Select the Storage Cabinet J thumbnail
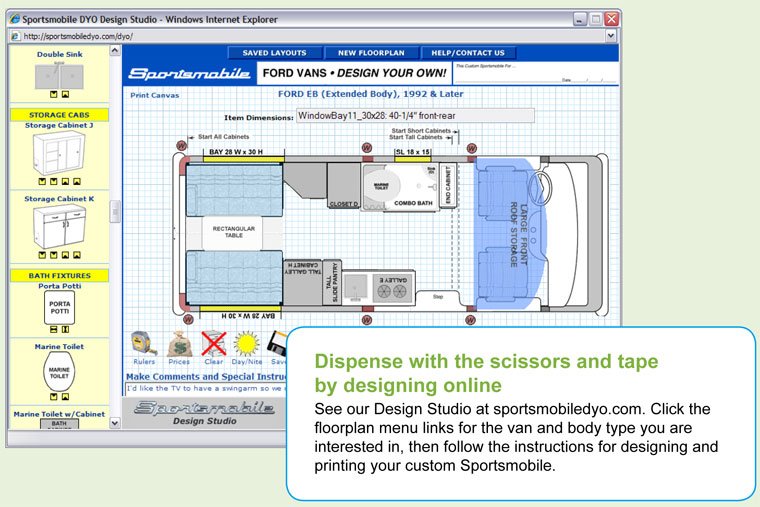The height and width of the screenshot is (507, 760). [58, 153]
